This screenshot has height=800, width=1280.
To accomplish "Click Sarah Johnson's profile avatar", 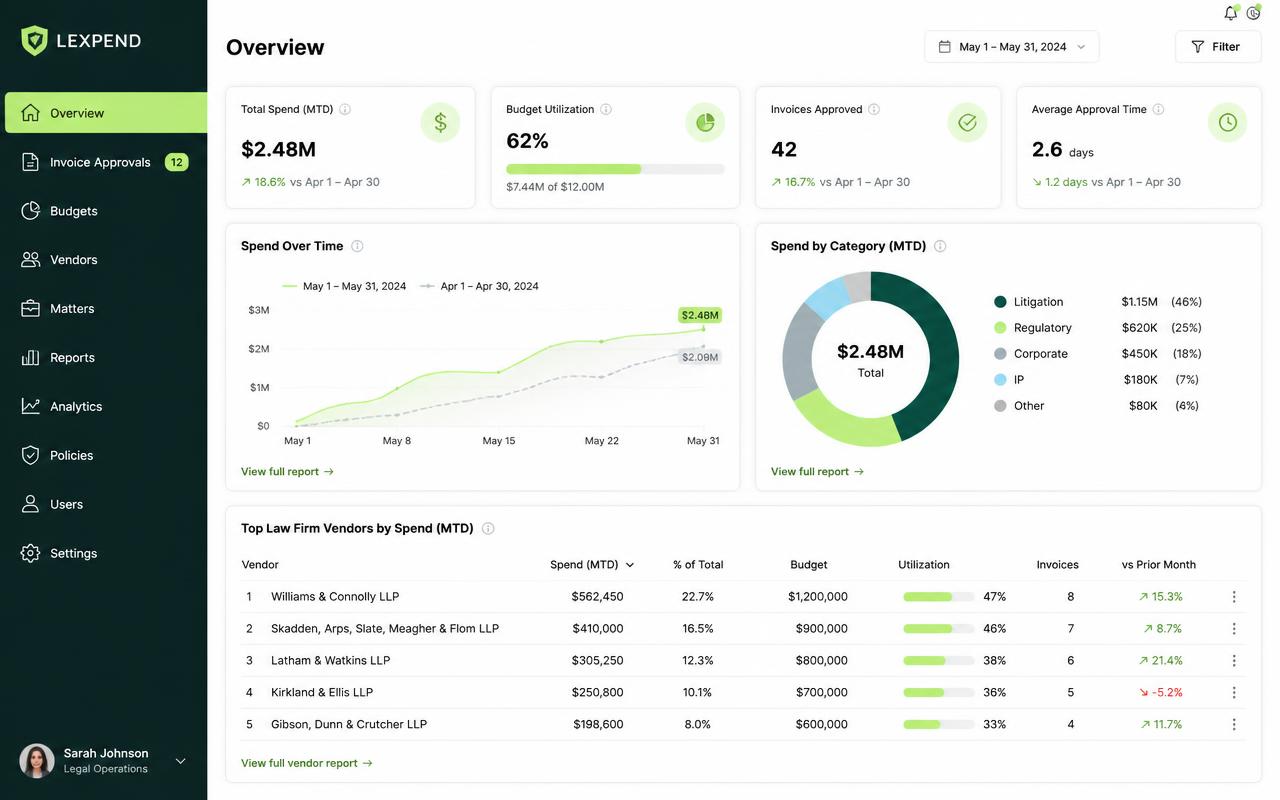I will tap(37, 761).
